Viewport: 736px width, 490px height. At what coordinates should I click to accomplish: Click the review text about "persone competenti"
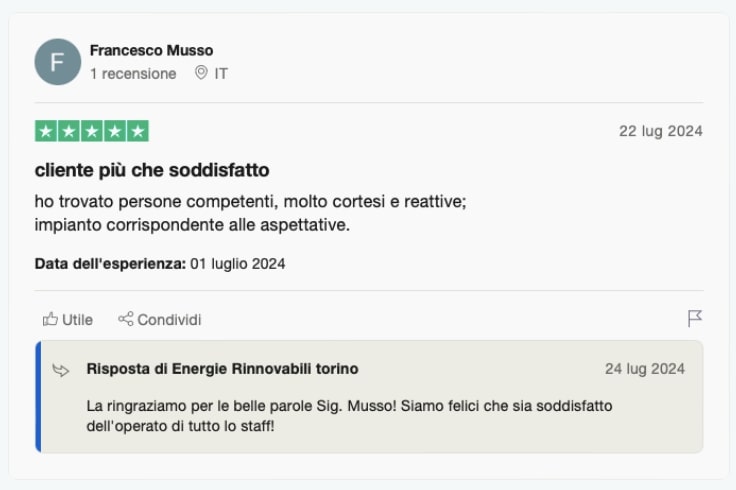coord(250,202)
